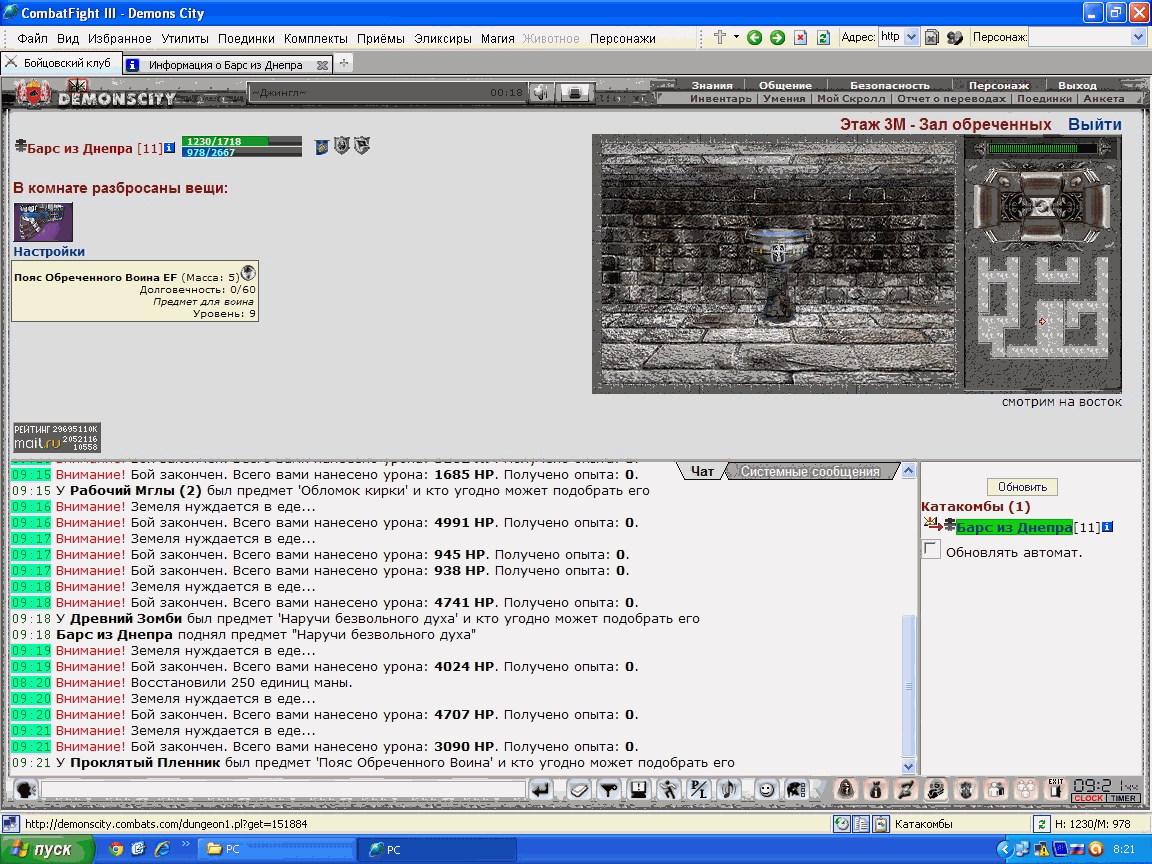
Task: Click the radio player icon beside speaker
Action: (575, 93)
